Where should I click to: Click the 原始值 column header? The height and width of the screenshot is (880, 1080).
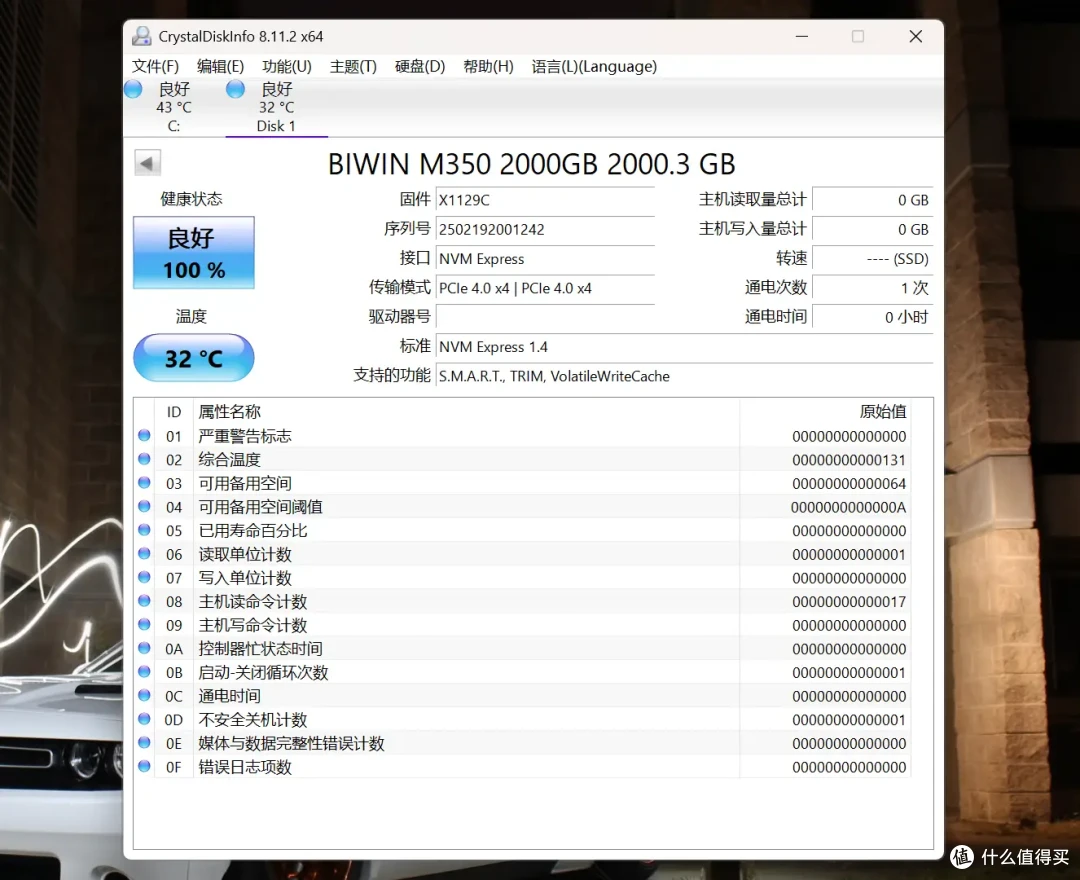pos(825,412)
